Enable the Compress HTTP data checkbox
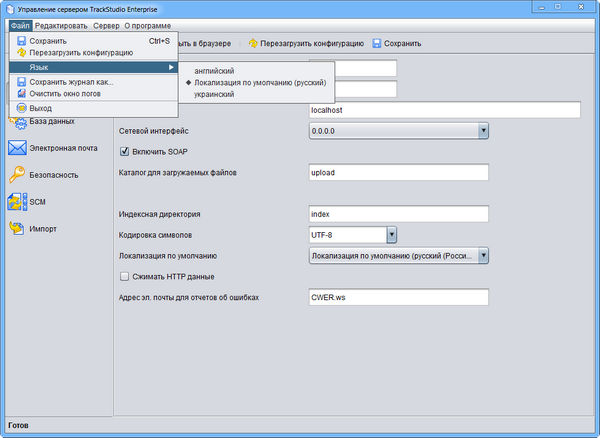This screenshot has height=438, width=600. tap(125, 276)
